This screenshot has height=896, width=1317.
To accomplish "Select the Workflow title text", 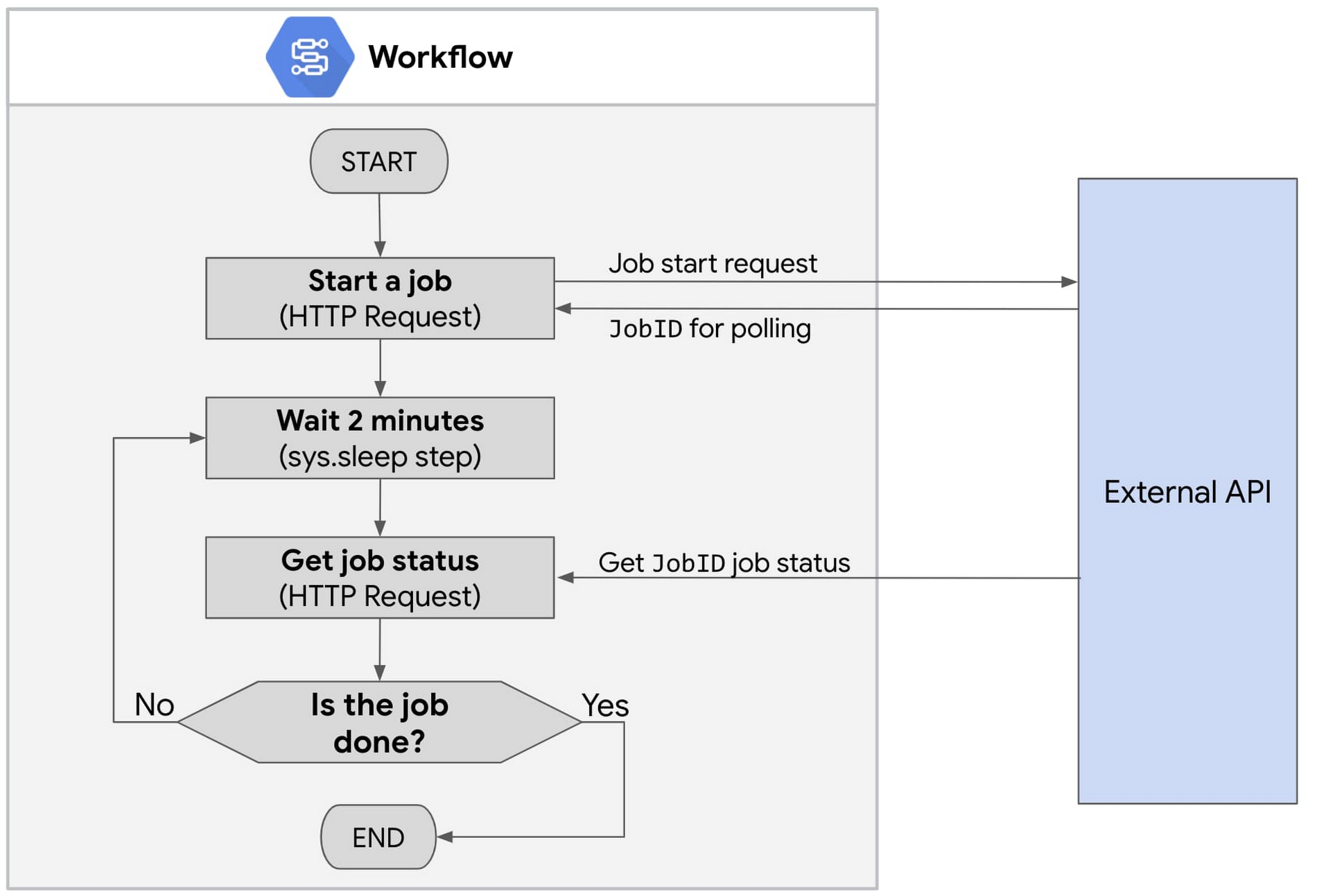I will pyautogui.click(x=440, y=57).
